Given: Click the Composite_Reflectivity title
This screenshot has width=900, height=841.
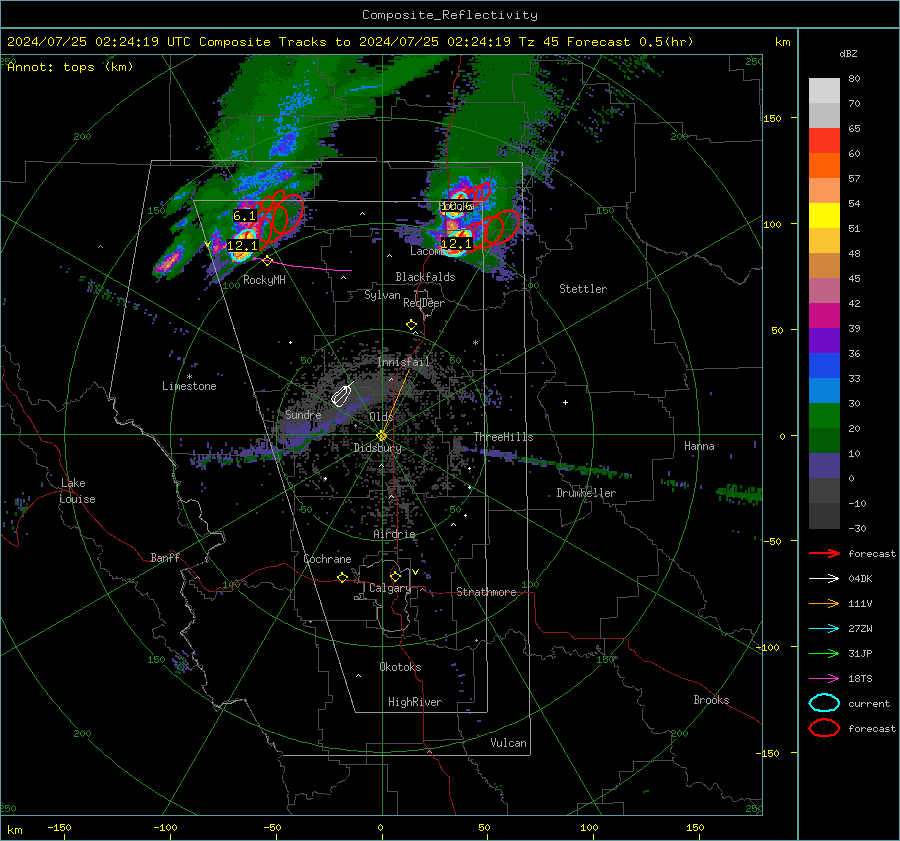Looking at the screenshot, I should (450, 15).
